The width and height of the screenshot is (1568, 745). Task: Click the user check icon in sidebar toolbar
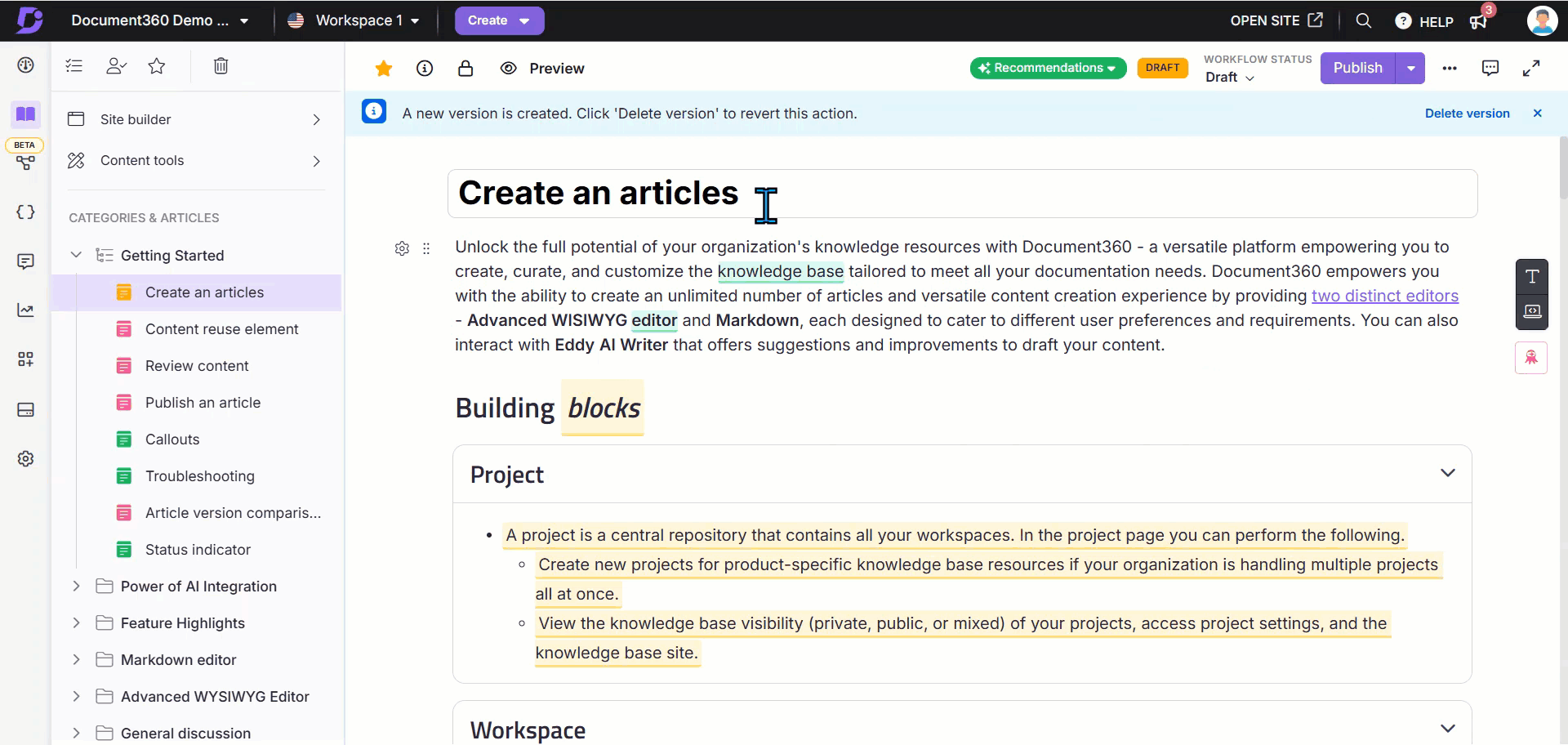116,66
